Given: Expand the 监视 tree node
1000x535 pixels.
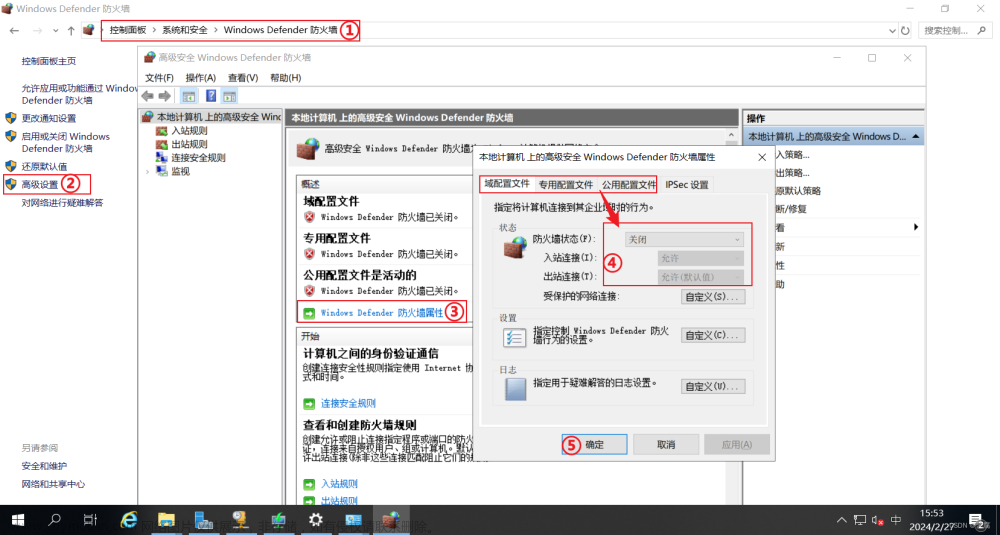Looking at the screenshot, I should pyautogui.click(x=148, y=172).
